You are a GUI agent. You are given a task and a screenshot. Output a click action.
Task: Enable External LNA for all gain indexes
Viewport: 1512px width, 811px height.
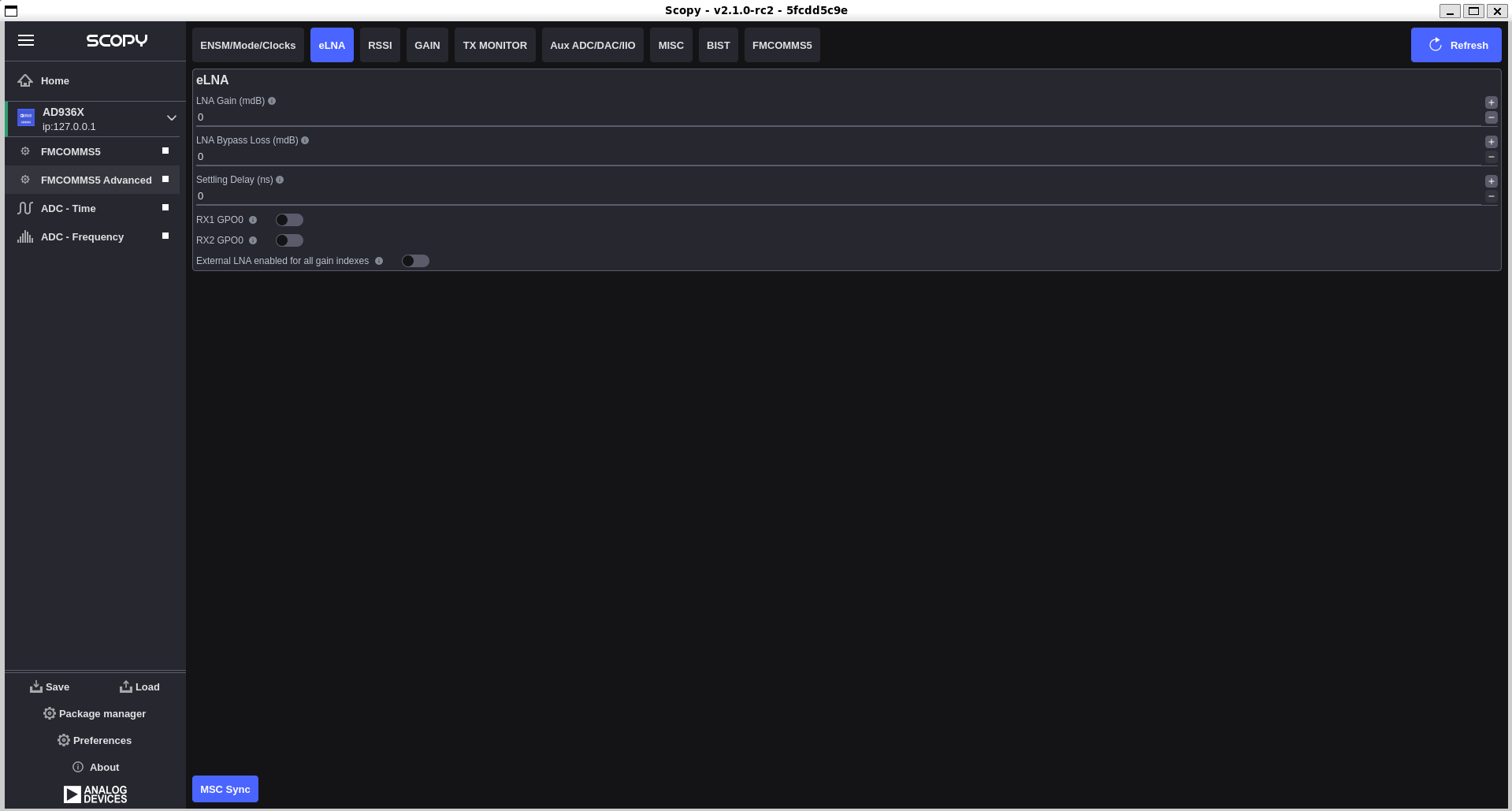415,261
